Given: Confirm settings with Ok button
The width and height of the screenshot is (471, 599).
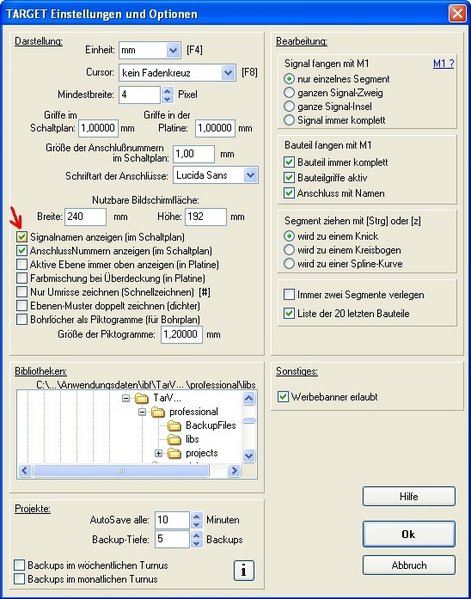Looking at the screenshot, I should click(409, 534).
